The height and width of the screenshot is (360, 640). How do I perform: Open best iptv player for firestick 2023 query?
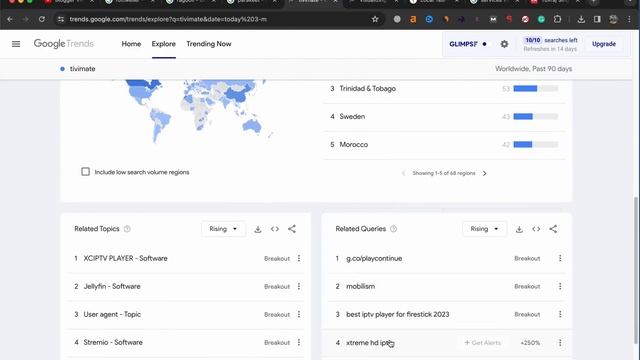click(x=398, y=314)
